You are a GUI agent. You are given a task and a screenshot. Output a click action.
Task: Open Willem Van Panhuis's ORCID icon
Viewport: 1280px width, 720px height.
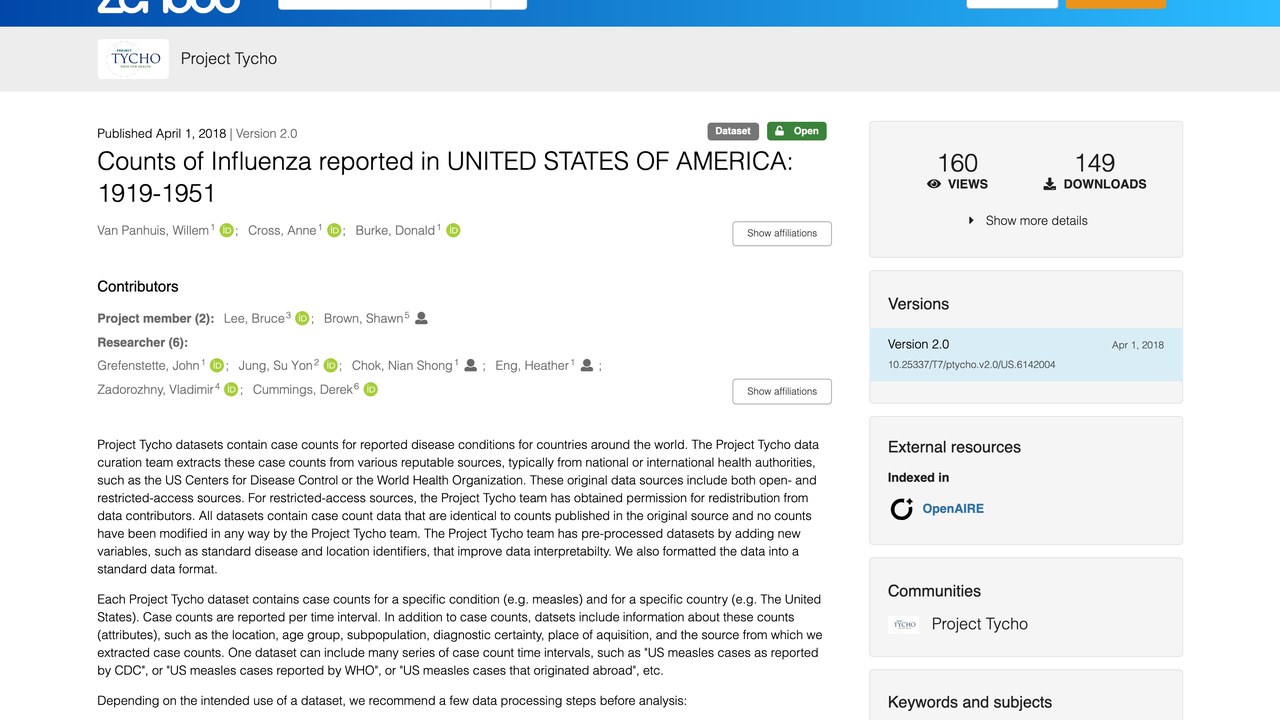pos(227,230)
